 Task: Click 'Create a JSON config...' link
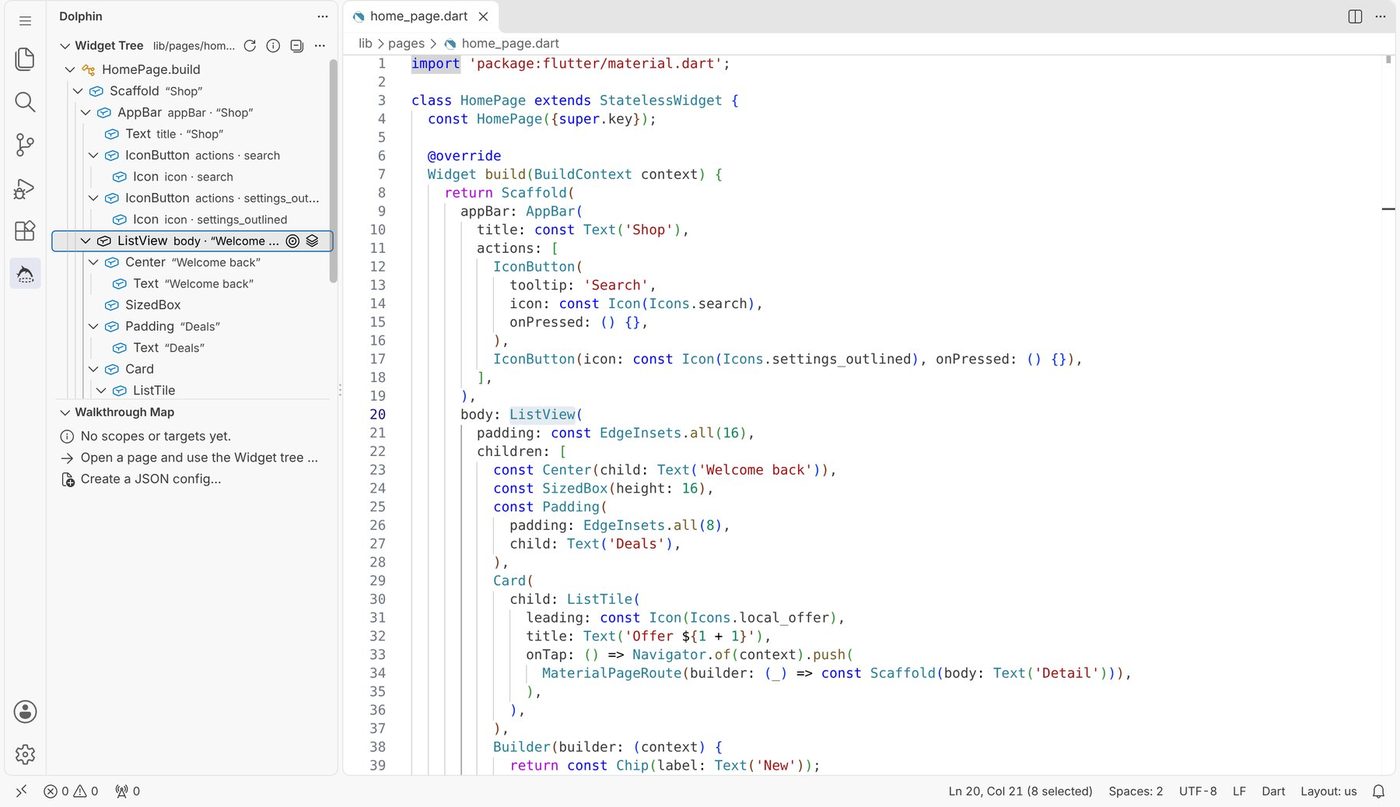151,479
